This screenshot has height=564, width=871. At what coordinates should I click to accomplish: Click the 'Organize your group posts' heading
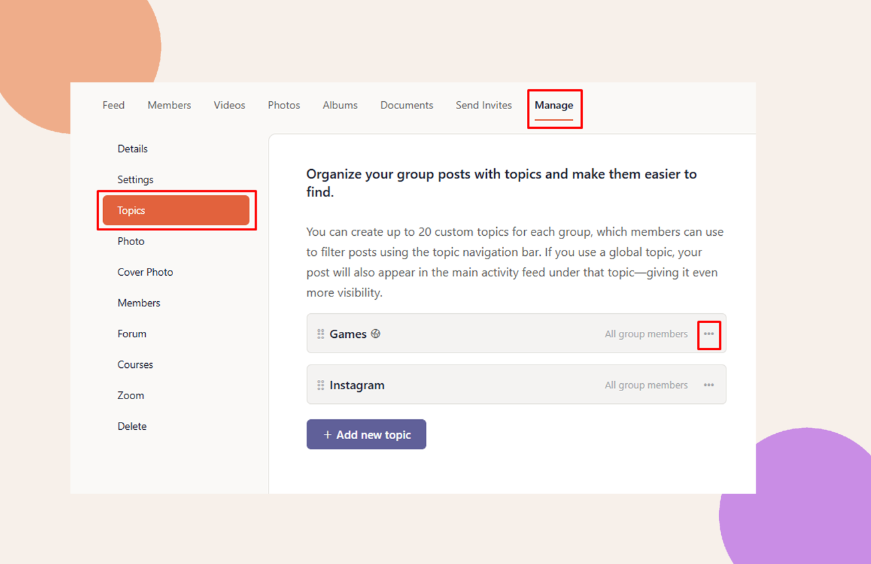tap(501, 183)
